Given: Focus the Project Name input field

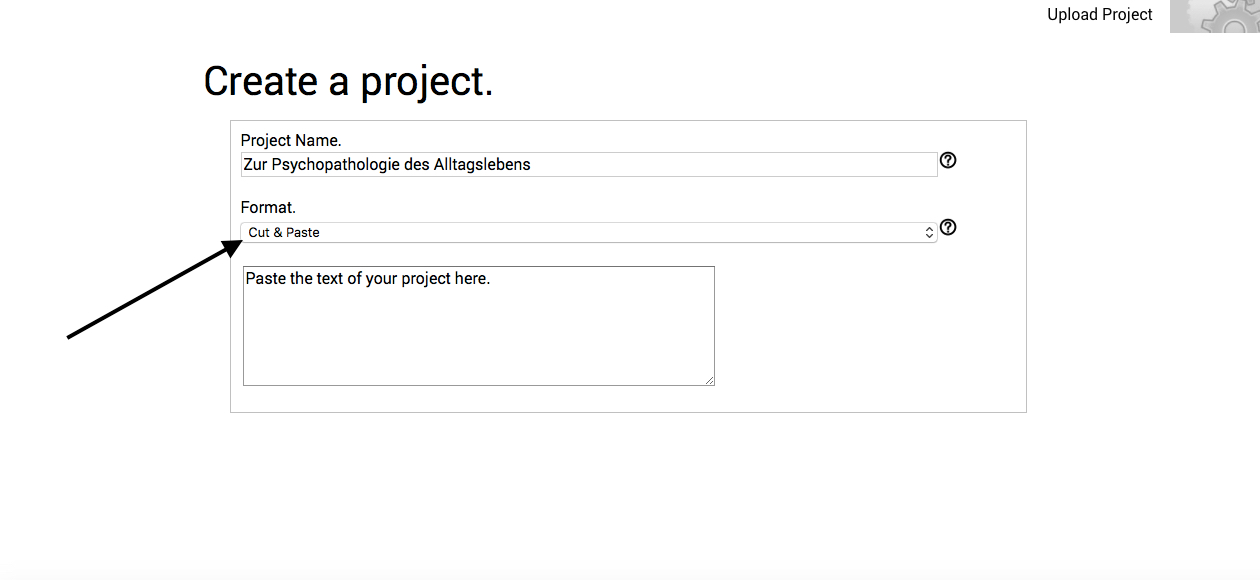Looking at the screenshot, I should [589, 164].
